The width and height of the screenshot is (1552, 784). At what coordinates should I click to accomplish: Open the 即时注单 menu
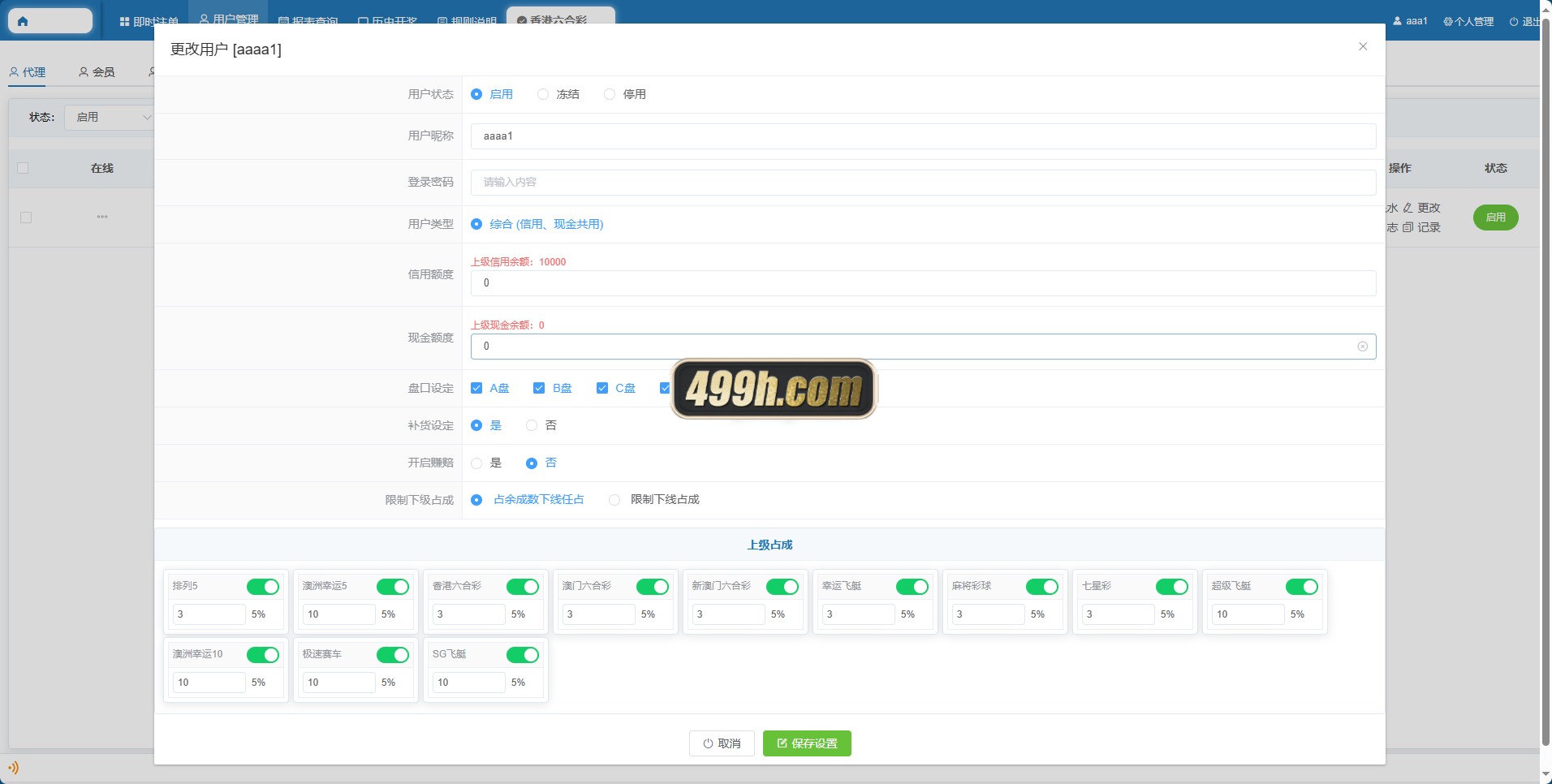(149, 21)
